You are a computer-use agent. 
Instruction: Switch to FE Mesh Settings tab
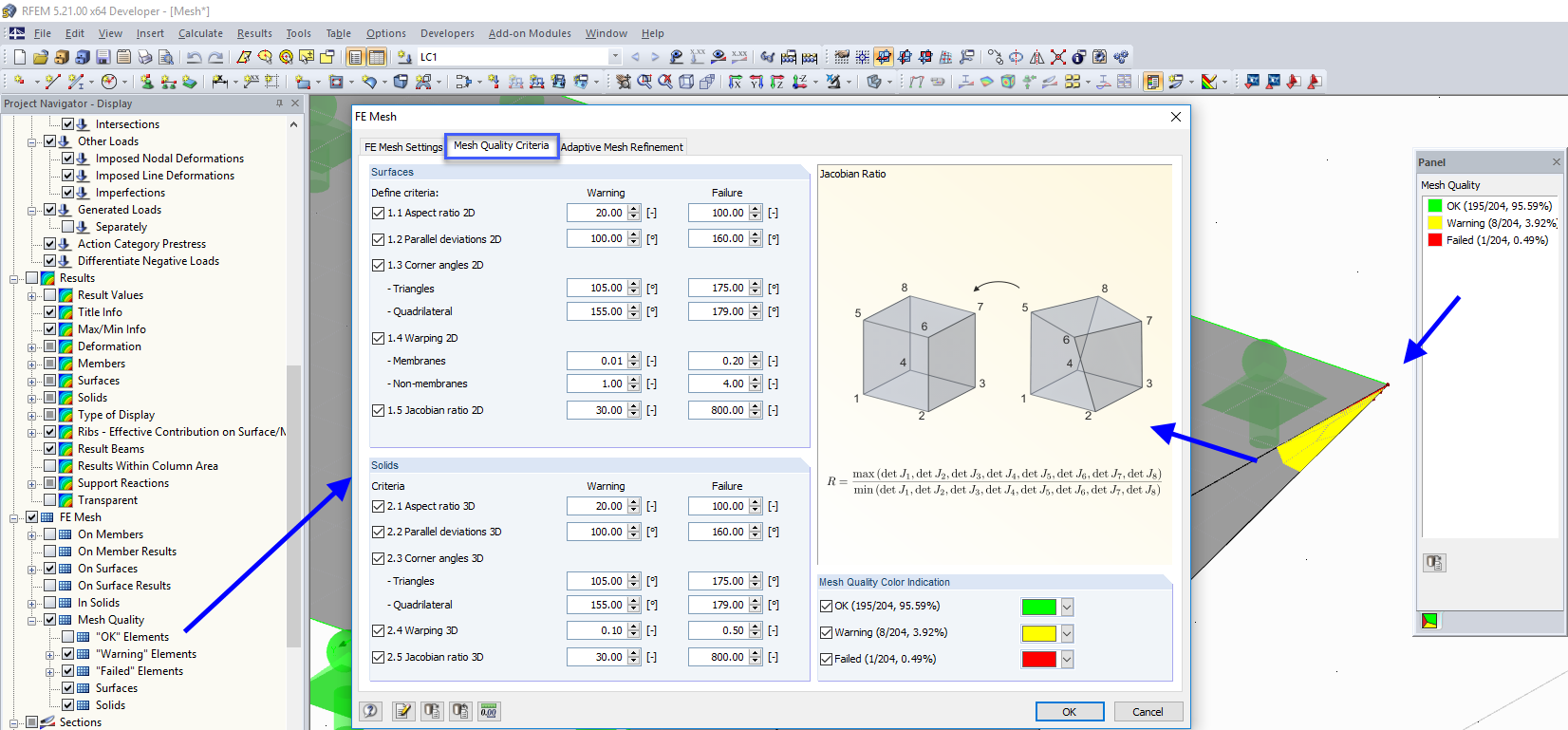(403, 147)
